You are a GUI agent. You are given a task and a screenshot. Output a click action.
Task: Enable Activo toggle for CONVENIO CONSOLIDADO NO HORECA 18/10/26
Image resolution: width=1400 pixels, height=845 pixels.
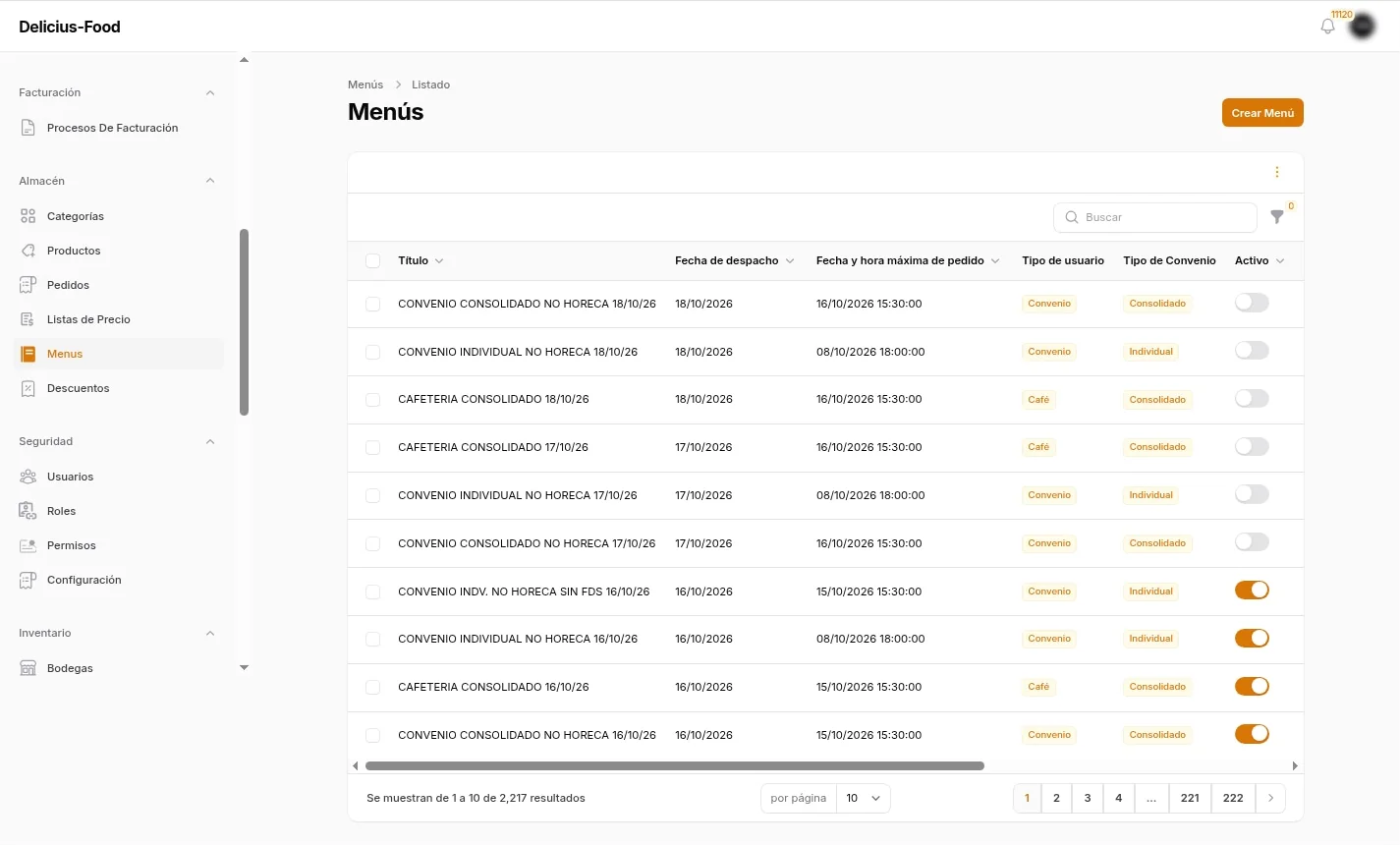coord(1252,303)
